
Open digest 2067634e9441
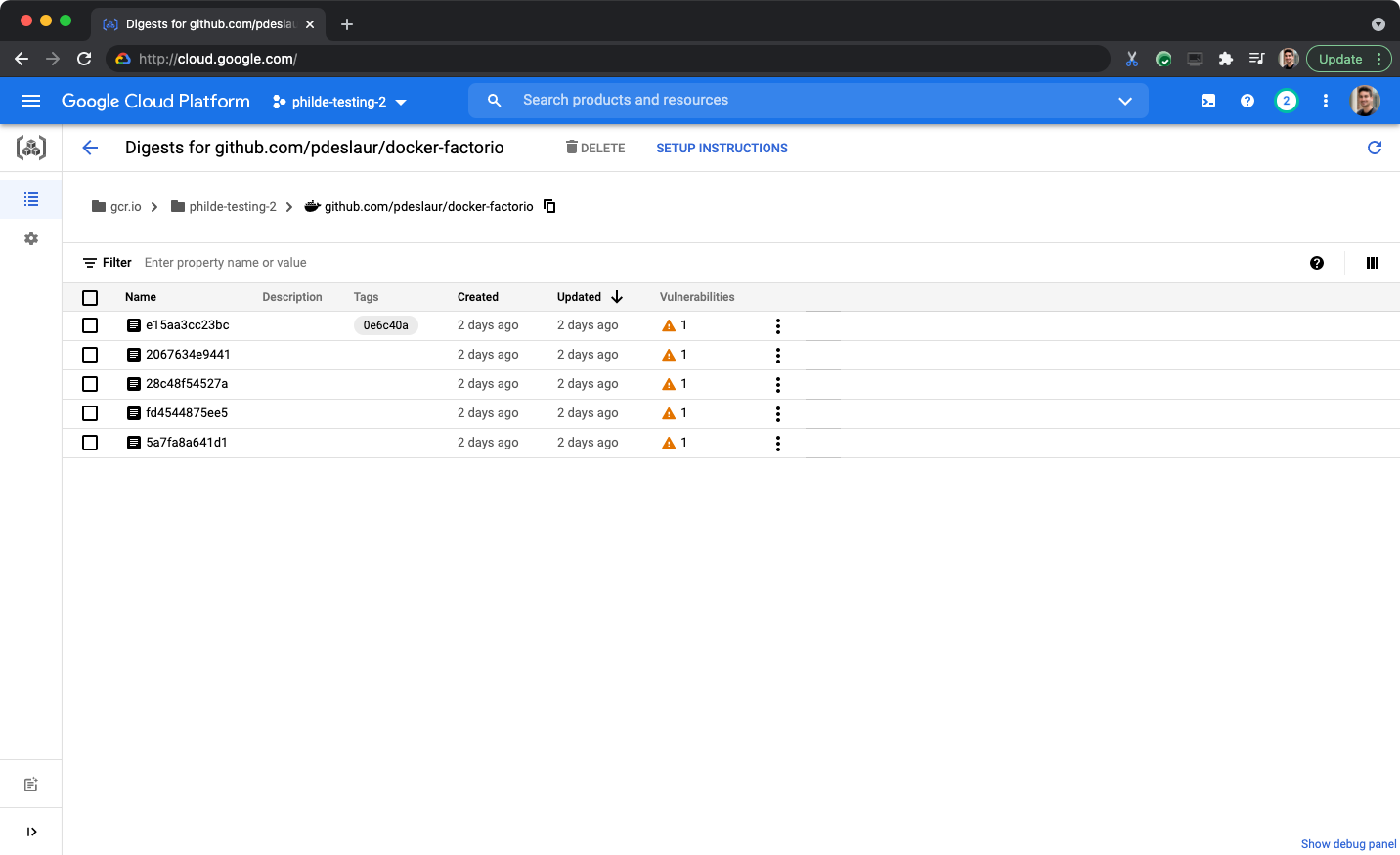click(x=188, y=355)
